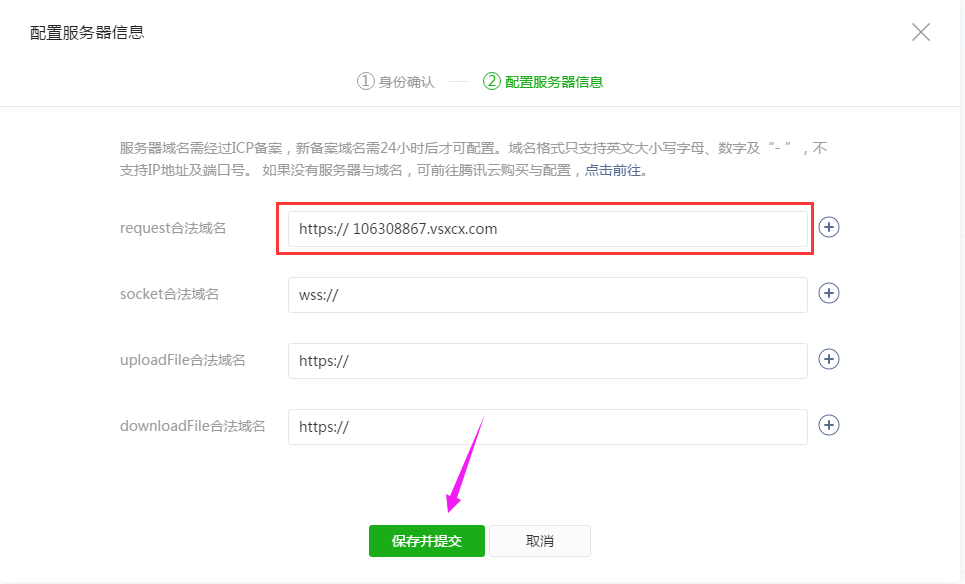Click the 配置服务器信息 dialog title text
Screen dimensions: 965x584
pos(87,33)
